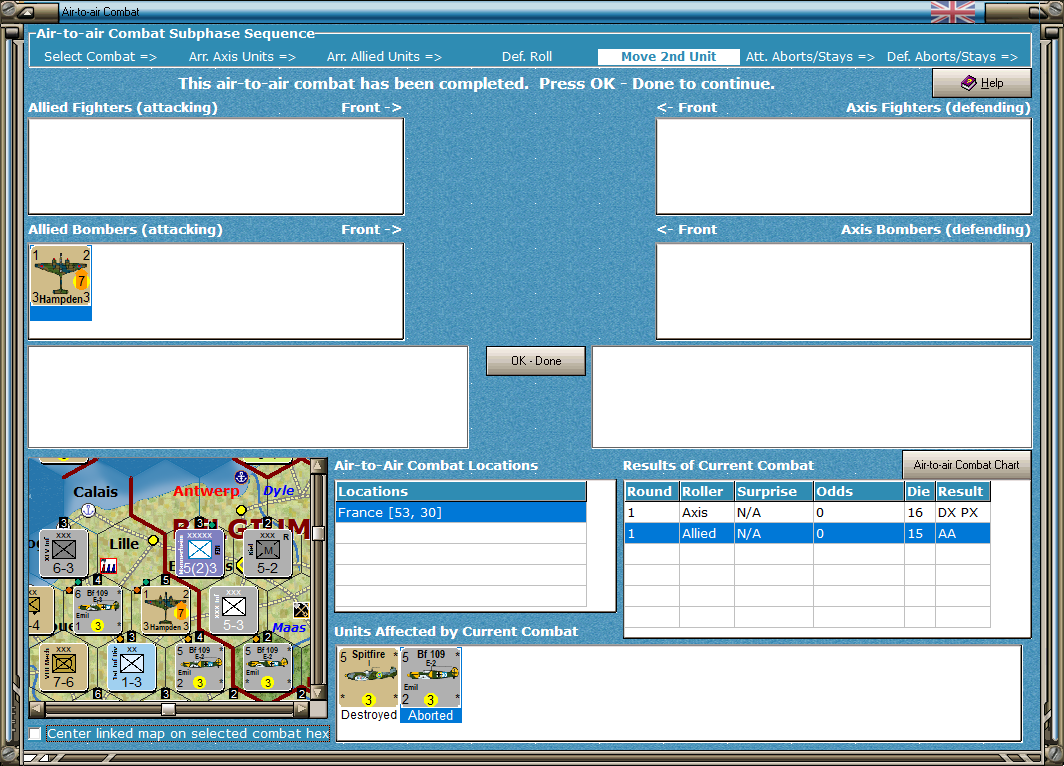Click the 5-3 infantry counter near Maas
Screen dimensions: 1064x766
[233, 610]
